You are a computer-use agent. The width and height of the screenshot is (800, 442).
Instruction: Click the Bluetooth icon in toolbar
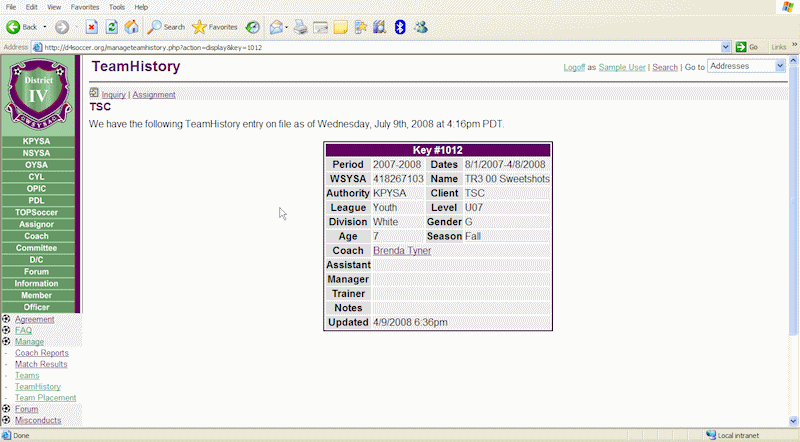(400, 27)
